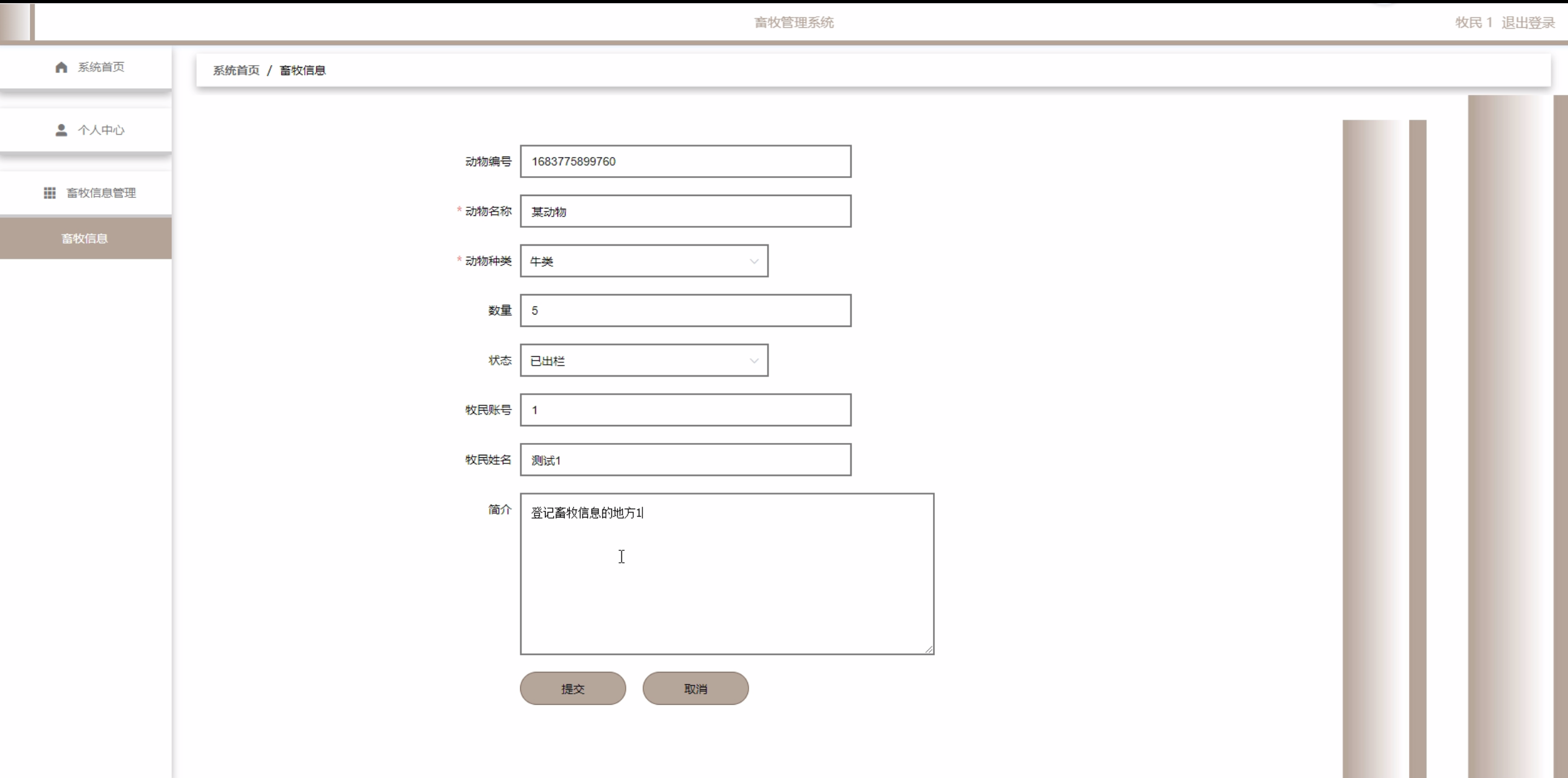Click the person icon beside 个人中心
The height and width of the screenshot is (778, 1568).
coord(61,130)
